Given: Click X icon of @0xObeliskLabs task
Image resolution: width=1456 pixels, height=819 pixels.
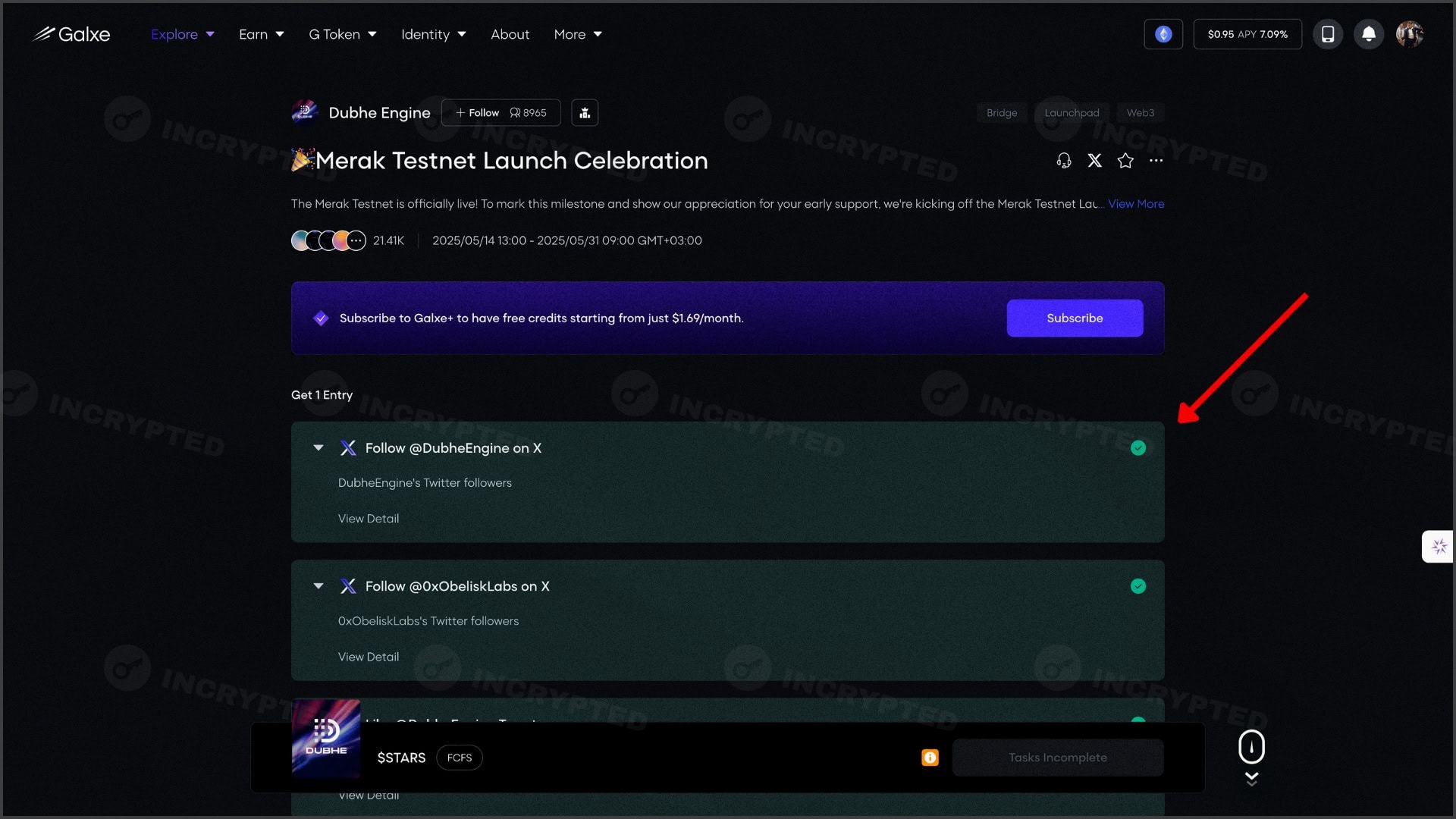Looking at the screenshot, I should [x=348, y=586].
